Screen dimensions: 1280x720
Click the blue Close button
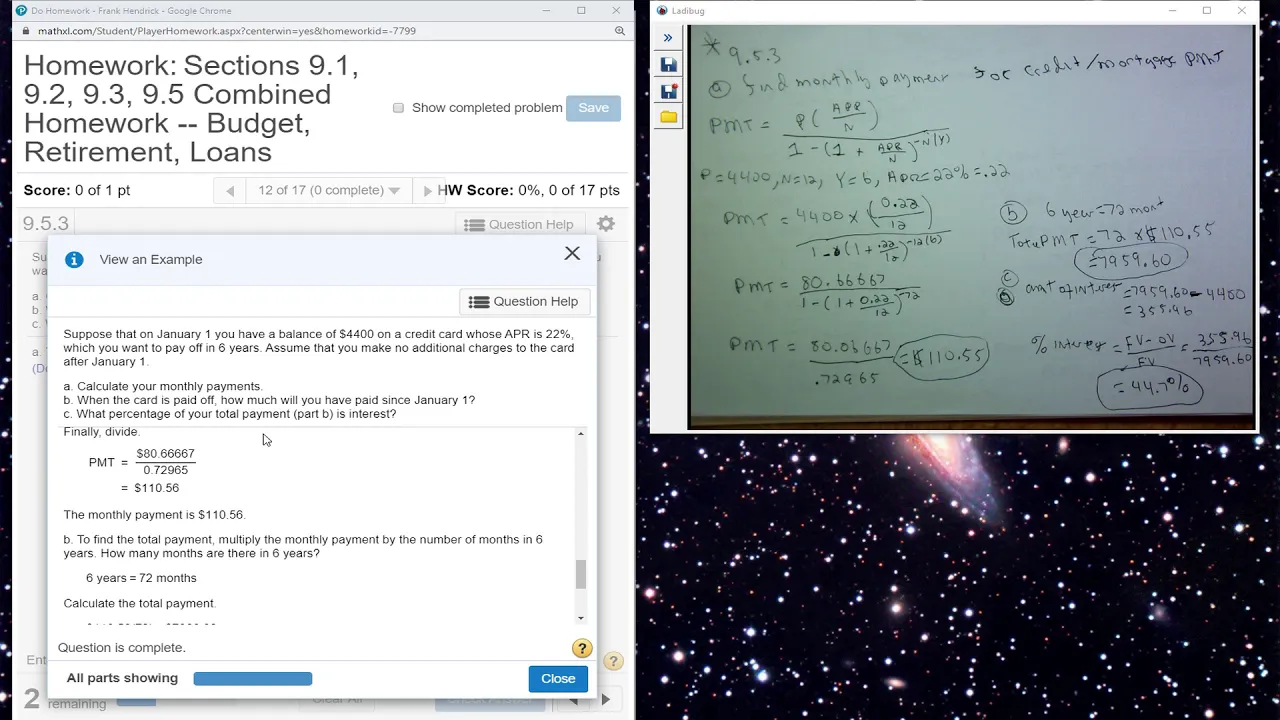pyautogui.click(x=558, y=678)
